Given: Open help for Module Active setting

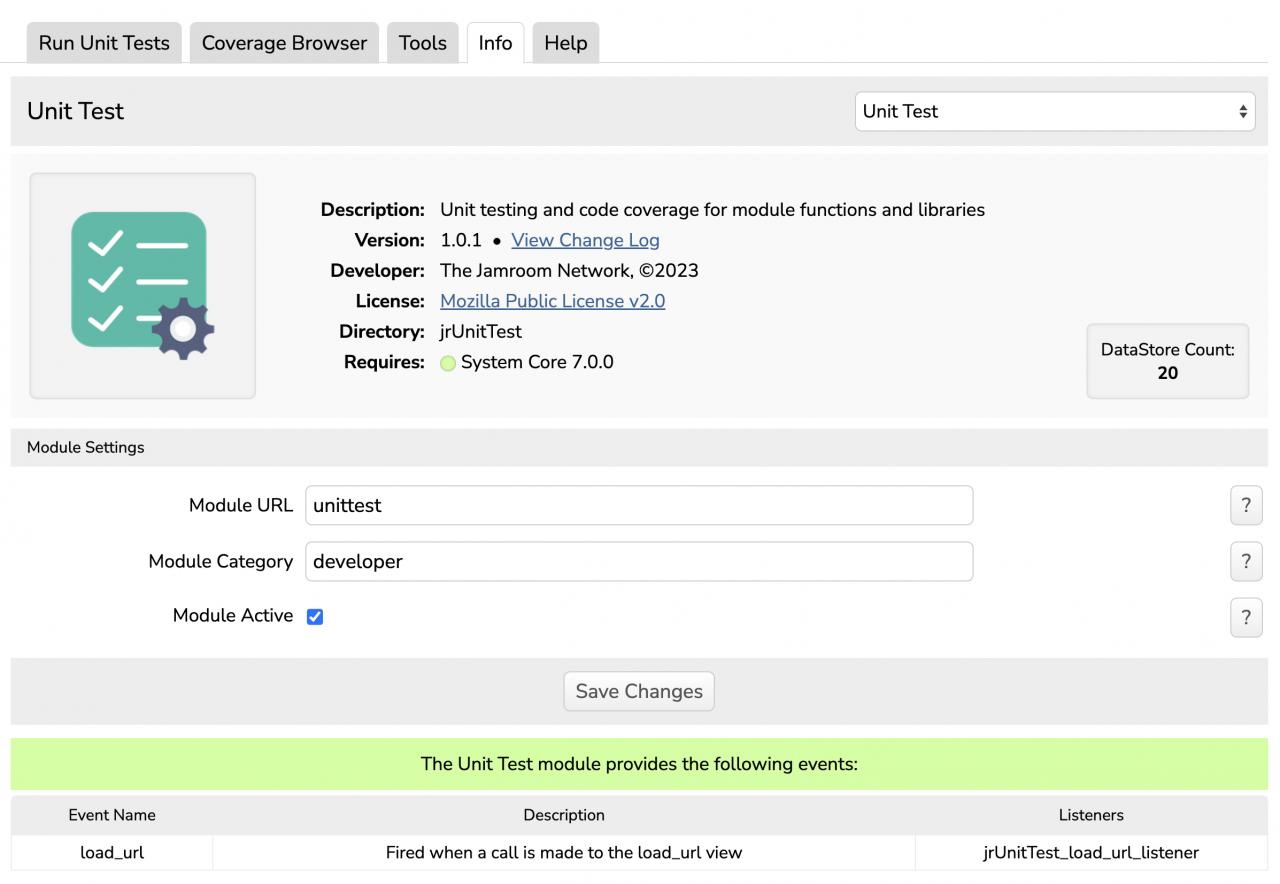Looking at the screenshot, I should click(x=1245, y=617).
